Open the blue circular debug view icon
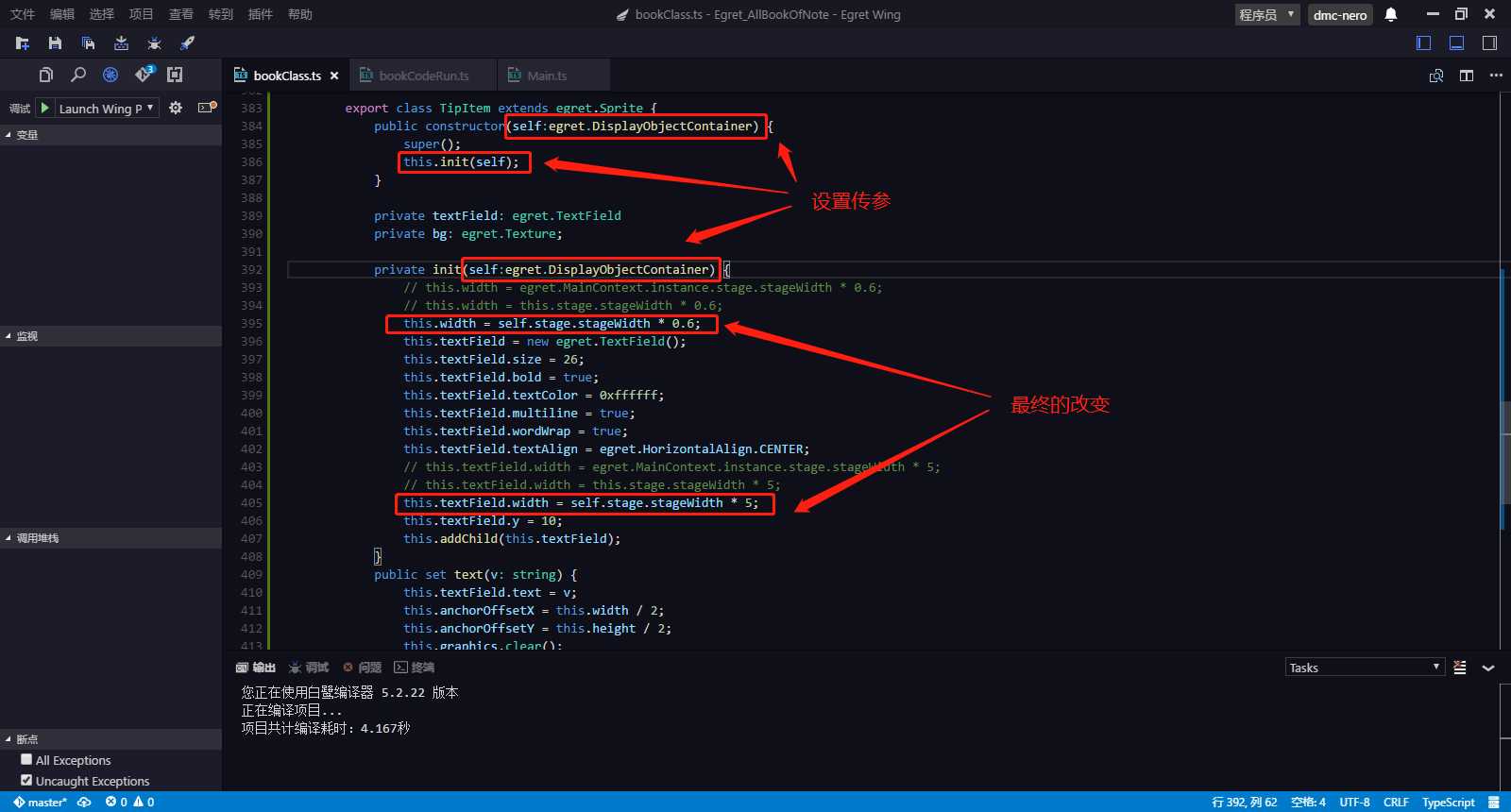Screen dimensions: 1511x812 pyautogui.click(x=110, y=75)
